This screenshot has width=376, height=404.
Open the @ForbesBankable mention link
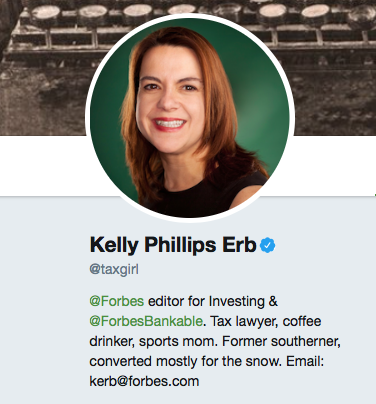click(146, 321)
